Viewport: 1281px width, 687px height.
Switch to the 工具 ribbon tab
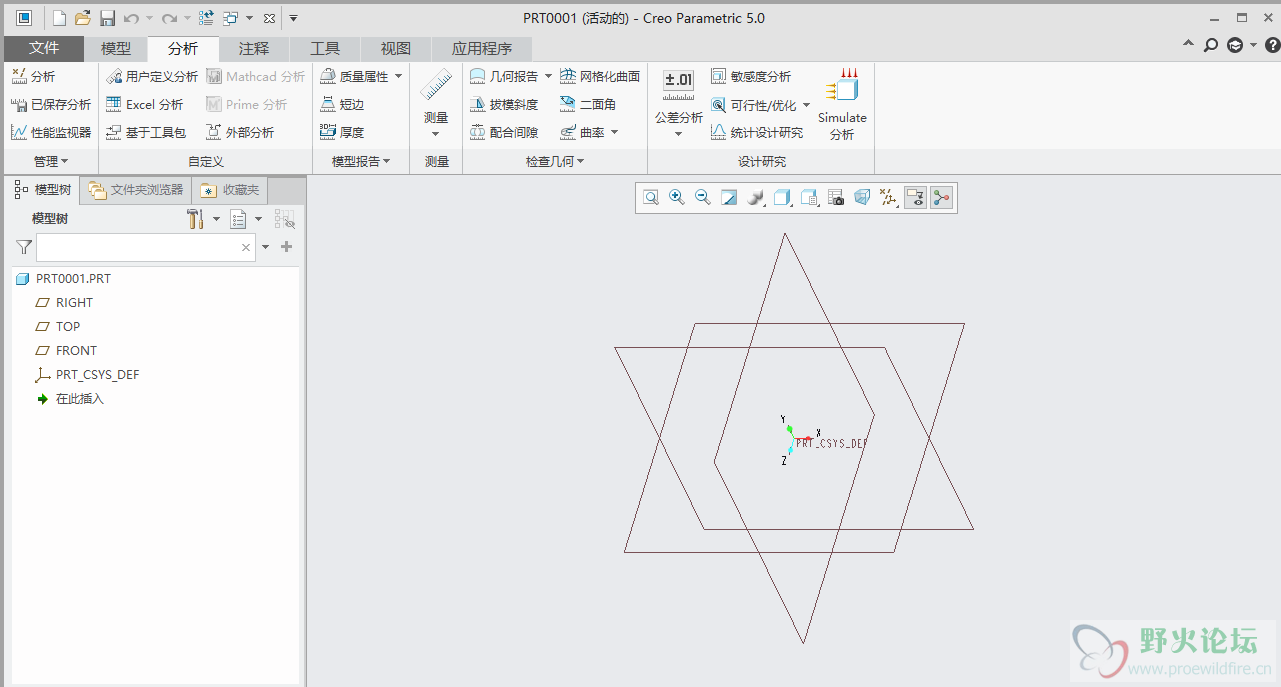(325, 48)
